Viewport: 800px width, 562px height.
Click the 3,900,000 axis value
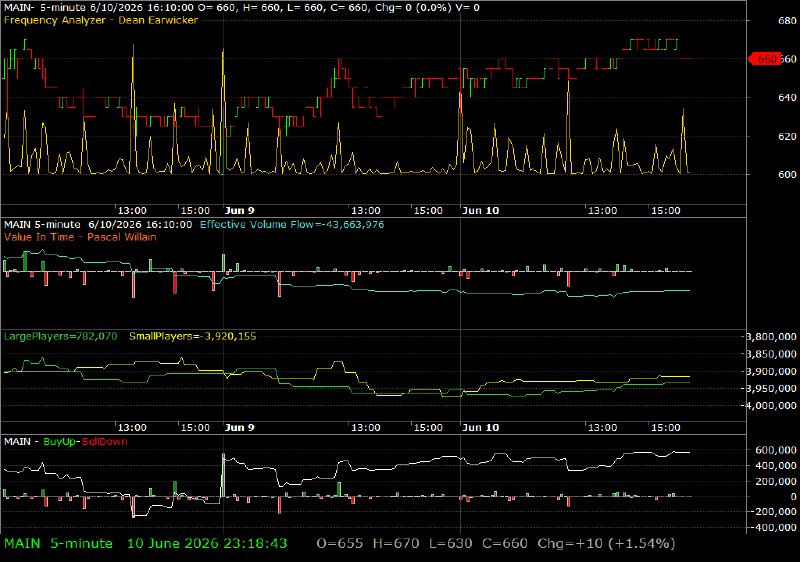pos(772,371)
